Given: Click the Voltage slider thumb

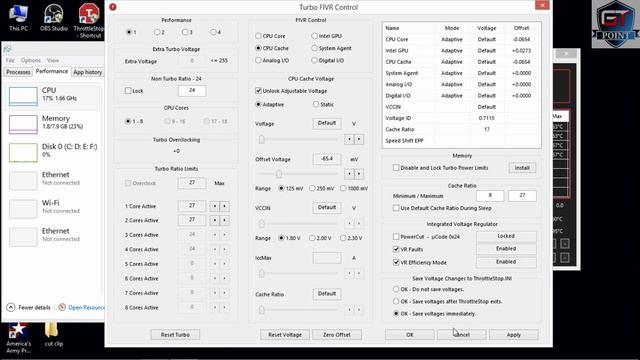Looking at the screenshot, I should coord(262,140).
